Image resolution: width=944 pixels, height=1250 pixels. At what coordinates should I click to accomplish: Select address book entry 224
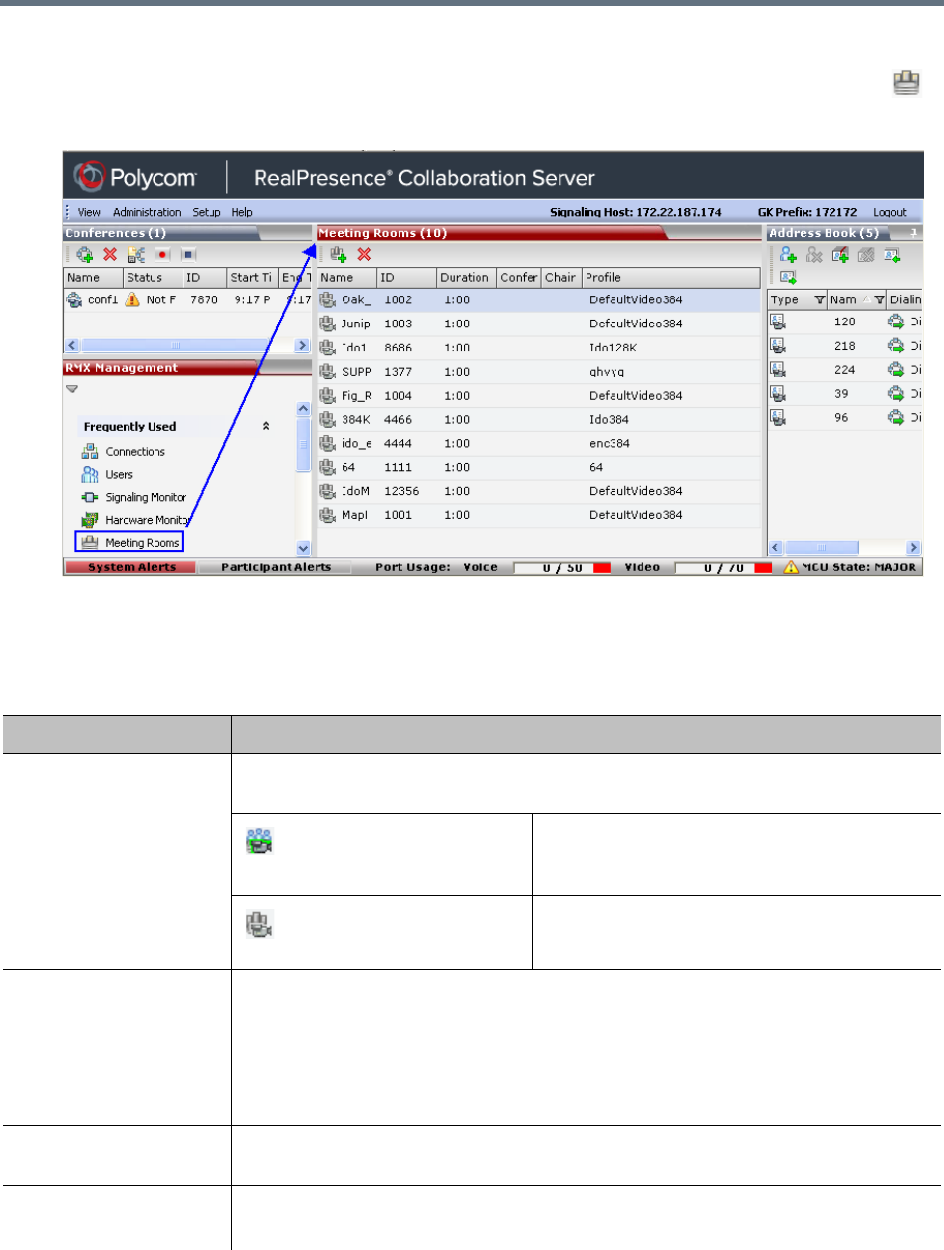(x=844, y=370)
